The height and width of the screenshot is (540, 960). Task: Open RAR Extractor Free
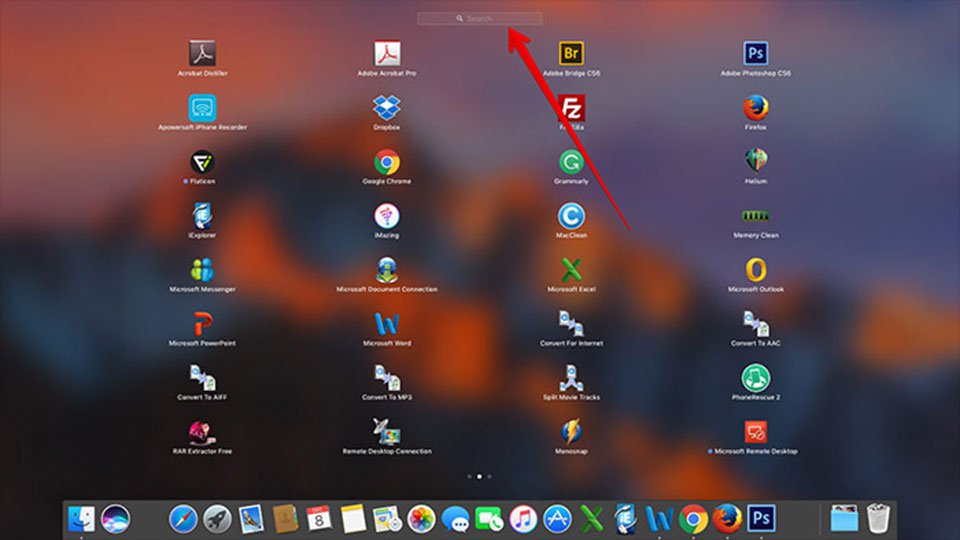point(202,432)
